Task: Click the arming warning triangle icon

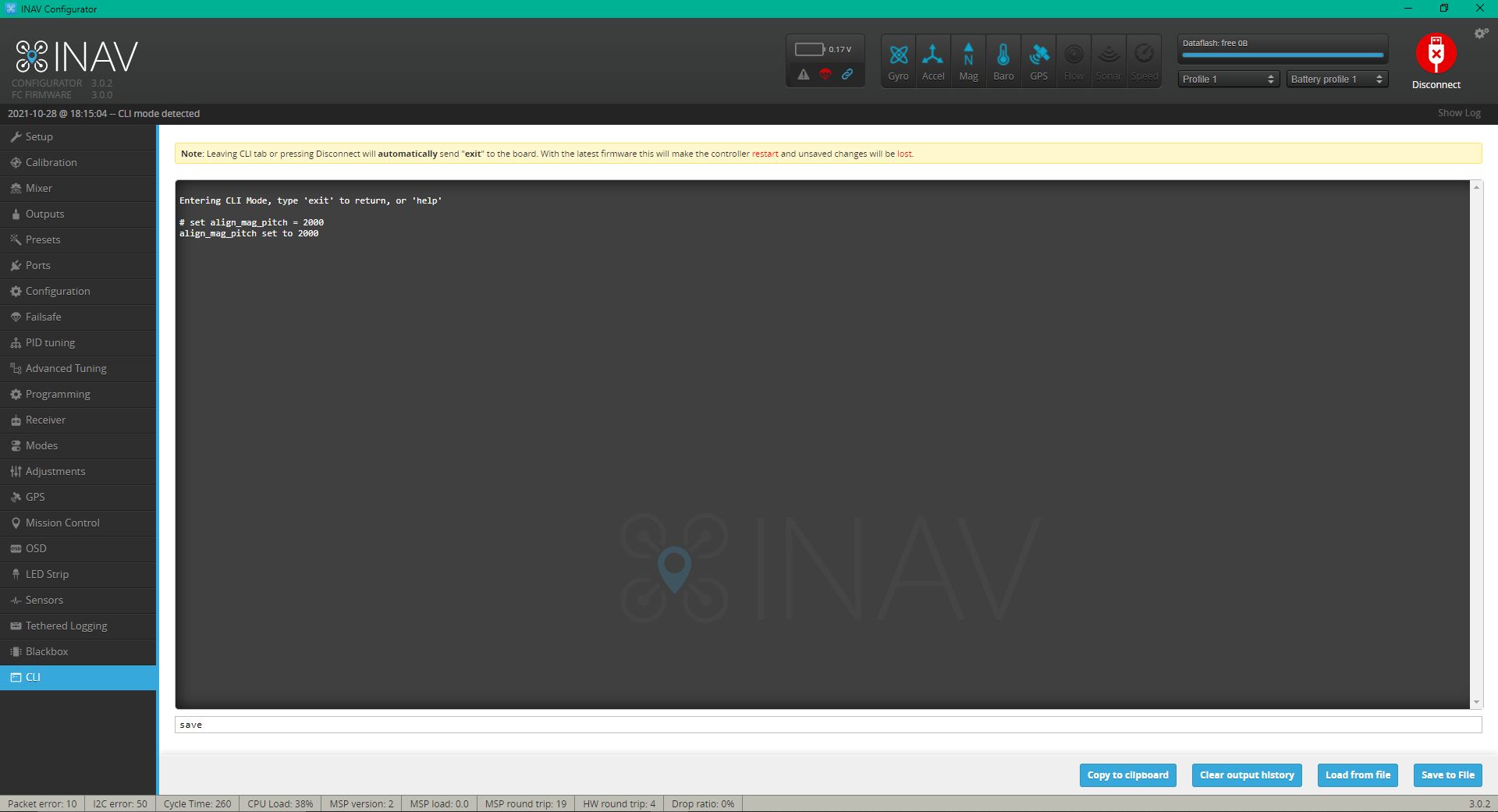Action: pyautogui.click(x=804, y=74)
